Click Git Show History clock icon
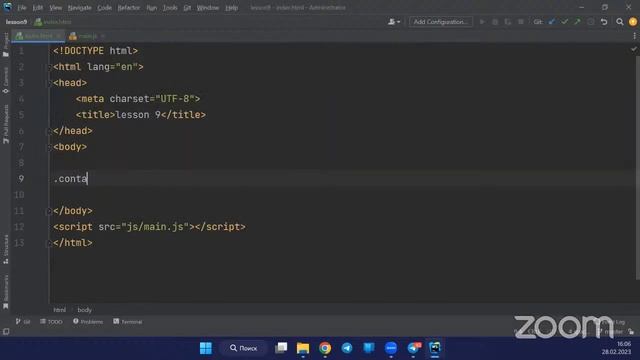 point(590,22)
